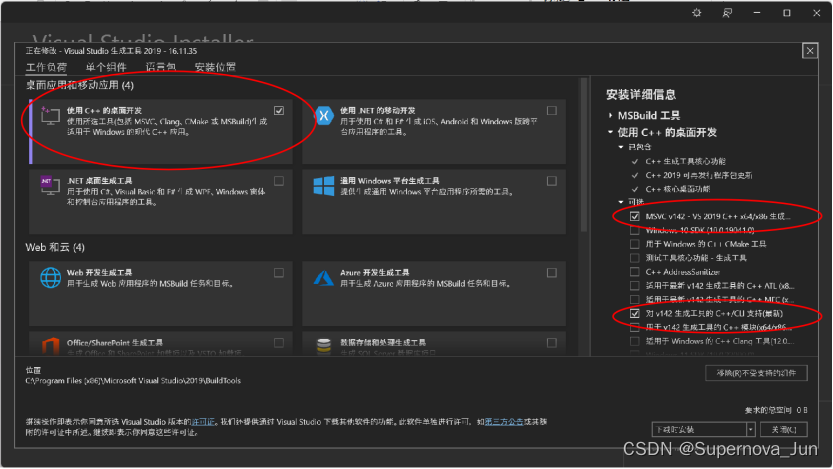The height and width of the screenshot is (469, 833).
Task: Switch to the 安装位置 tab
Action: point(215,67)
